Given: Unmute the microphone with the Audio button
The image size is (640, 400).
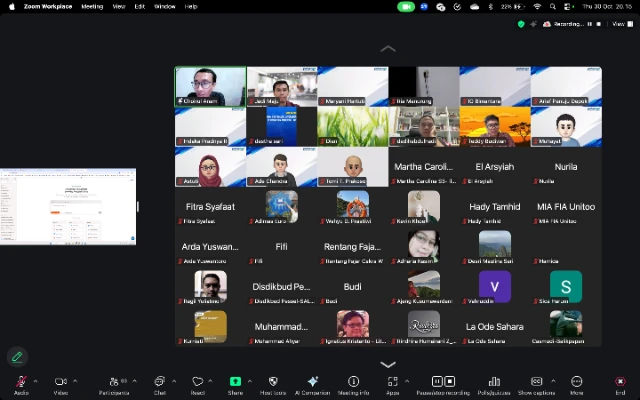Looking at the screenshot, I should tap(21, 385).
